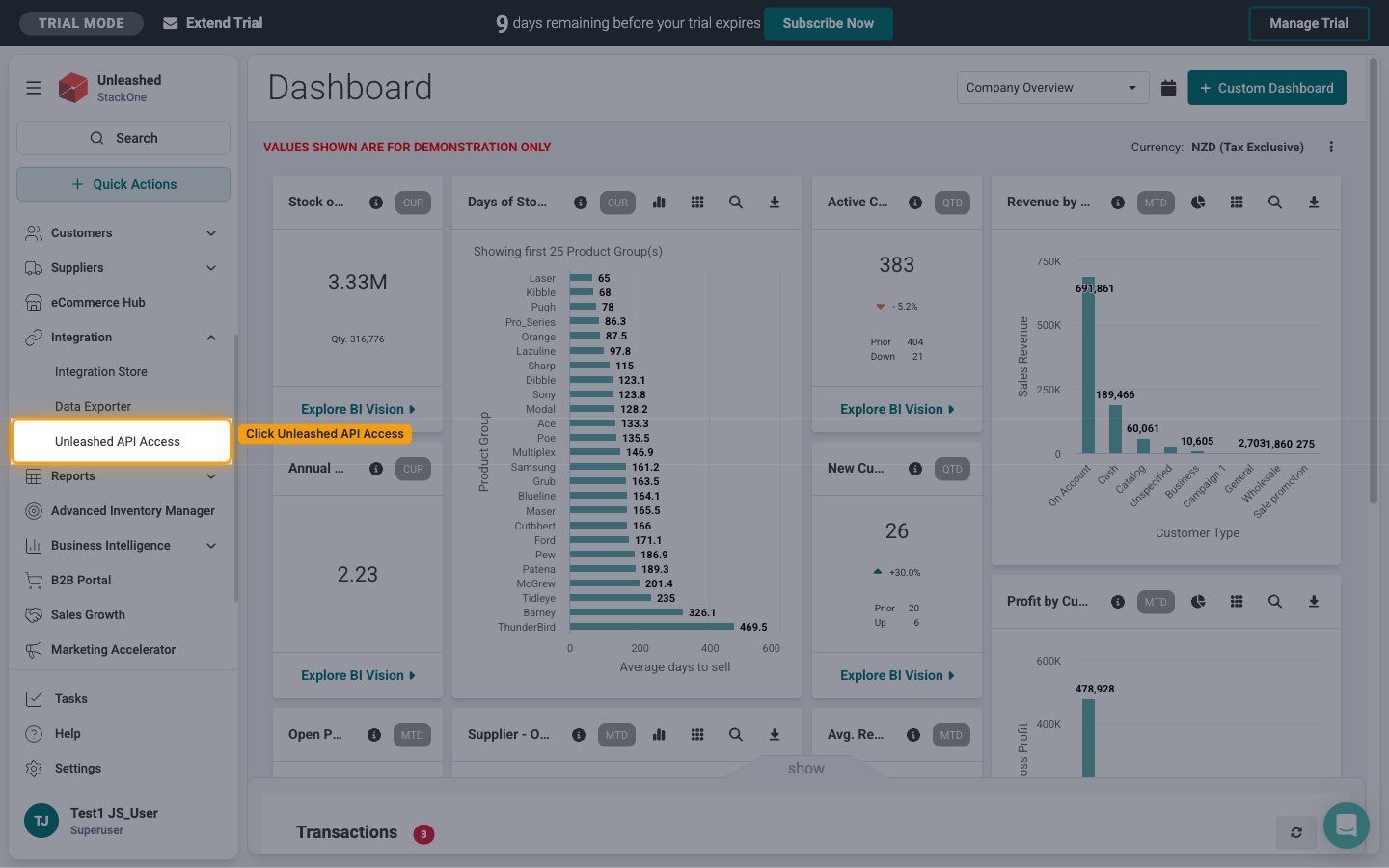Click the dashboard vertical scrollbar
The height and width of the screenshot is (868, 1389).
click(x=1374, y=280)
